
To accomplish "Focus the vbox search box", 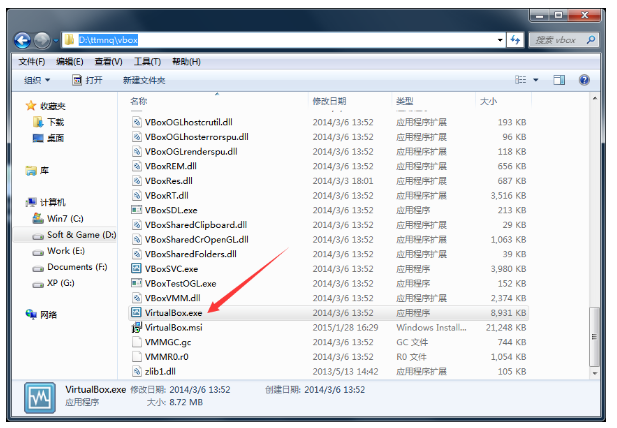I will pyautogui.click(x=563, y=40).
